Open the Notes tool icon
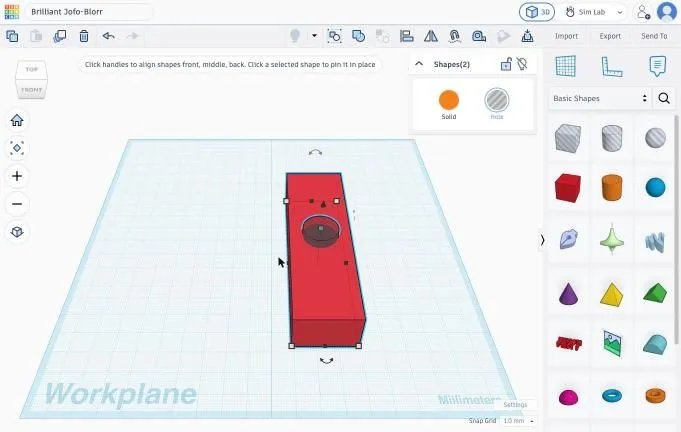The height and width of the screenshot is (432, 681). pos(658,66)
